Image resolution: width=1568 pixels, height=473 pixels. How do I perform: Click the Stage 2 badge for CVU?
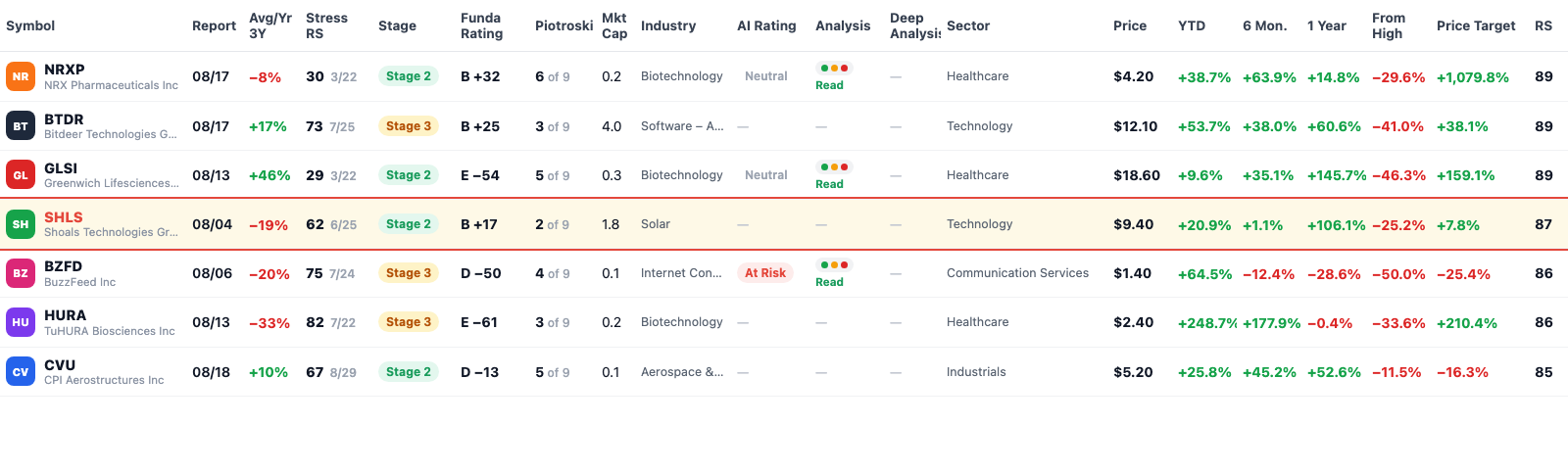(409, 372)
